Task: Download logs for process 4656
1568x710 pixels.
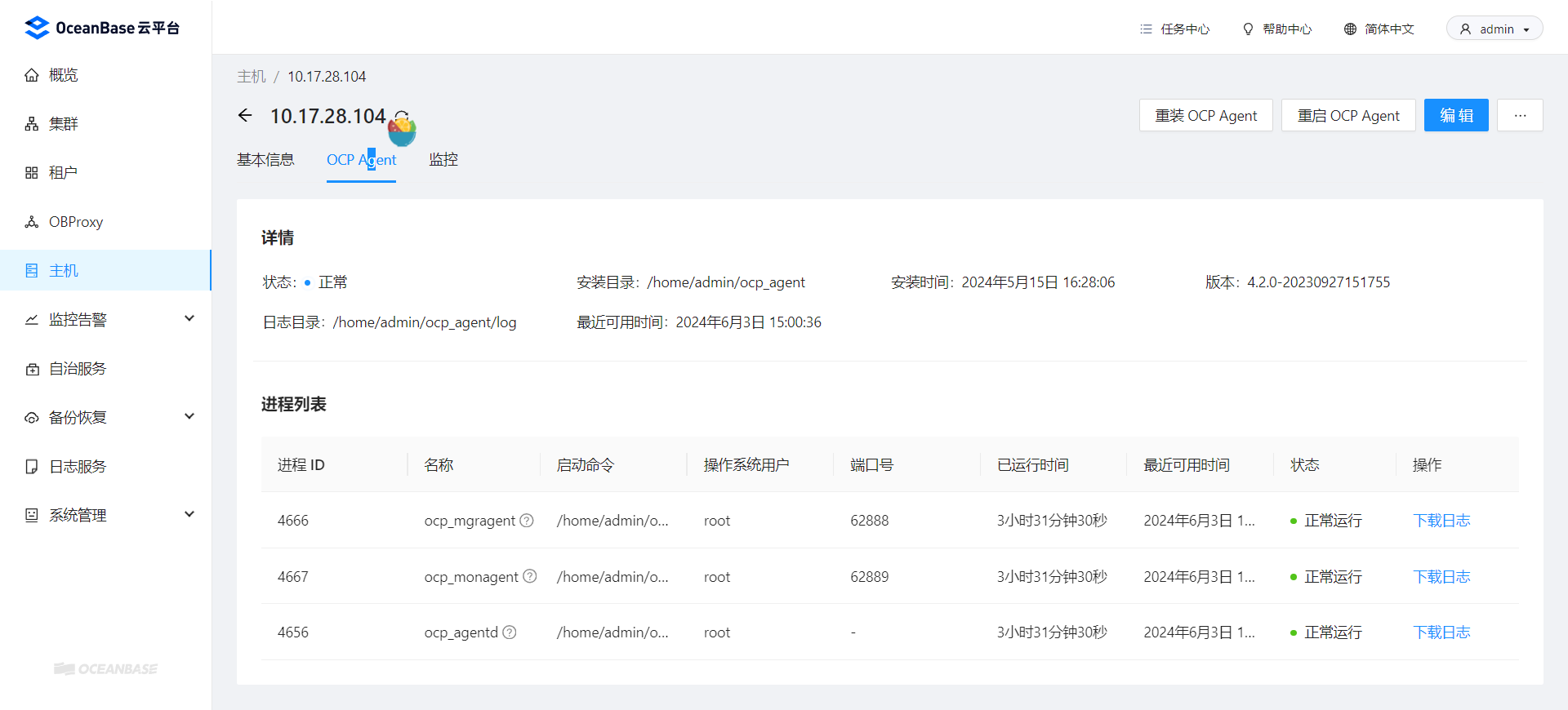Action: click(1441, 632)
